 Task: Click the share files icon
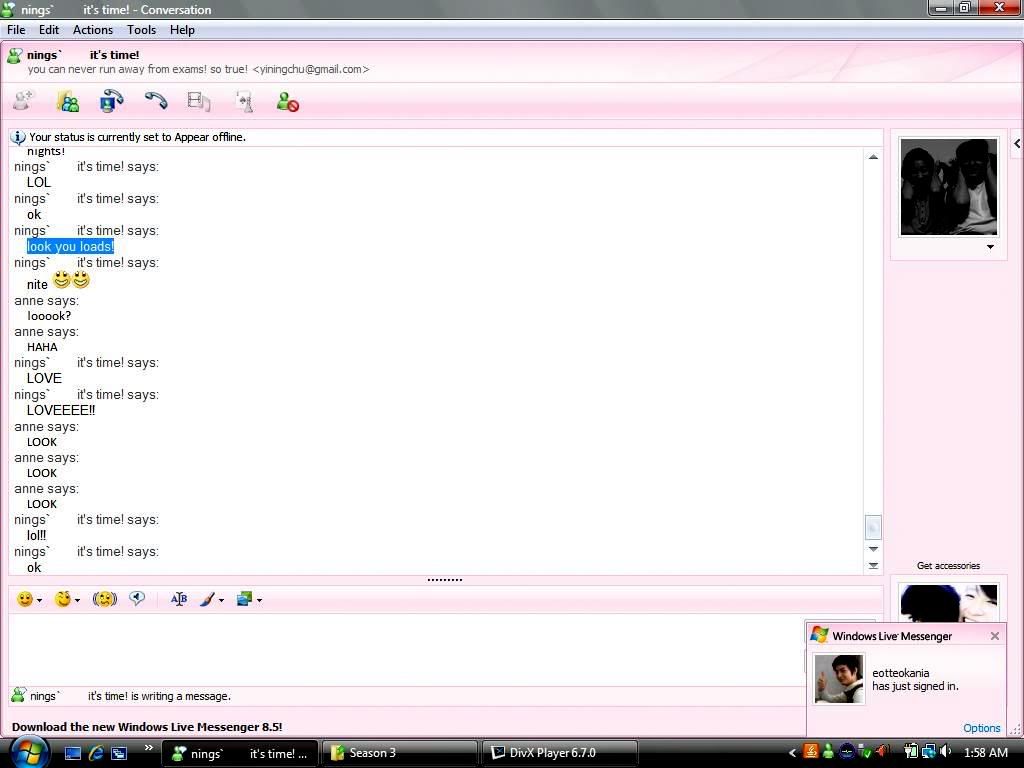68,101
